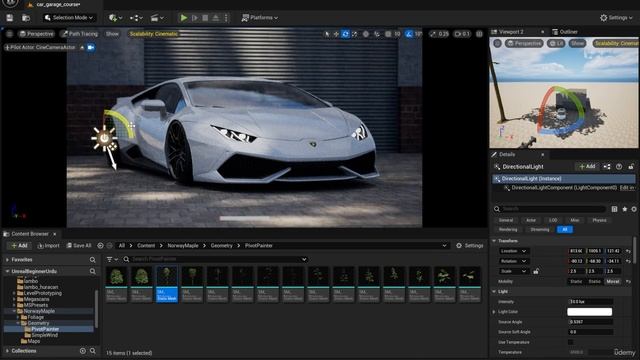The width and height of the screenshot is (640, 360).
Task: Click Save All in Content Browser
Action: 79,245
